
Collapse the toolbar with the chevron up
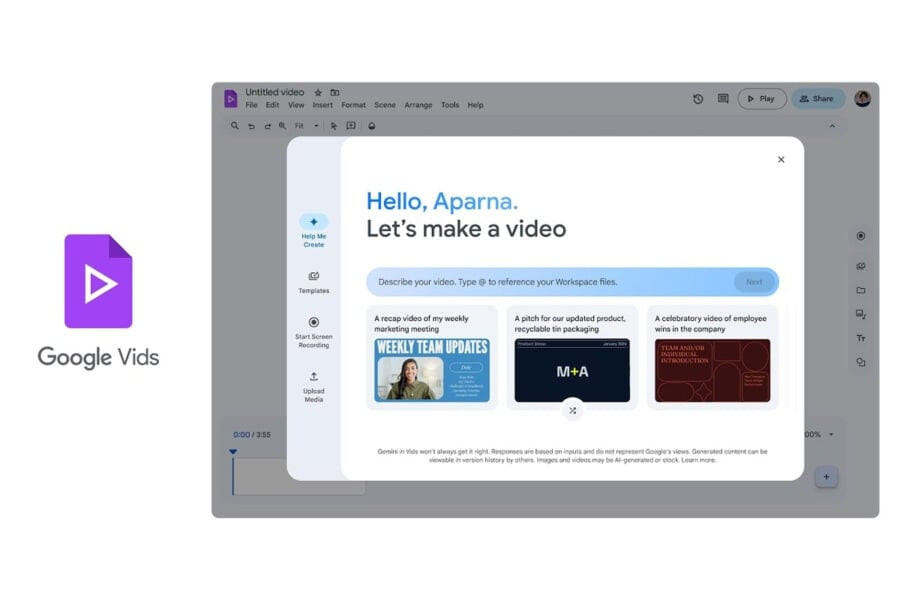click(832, 126)
